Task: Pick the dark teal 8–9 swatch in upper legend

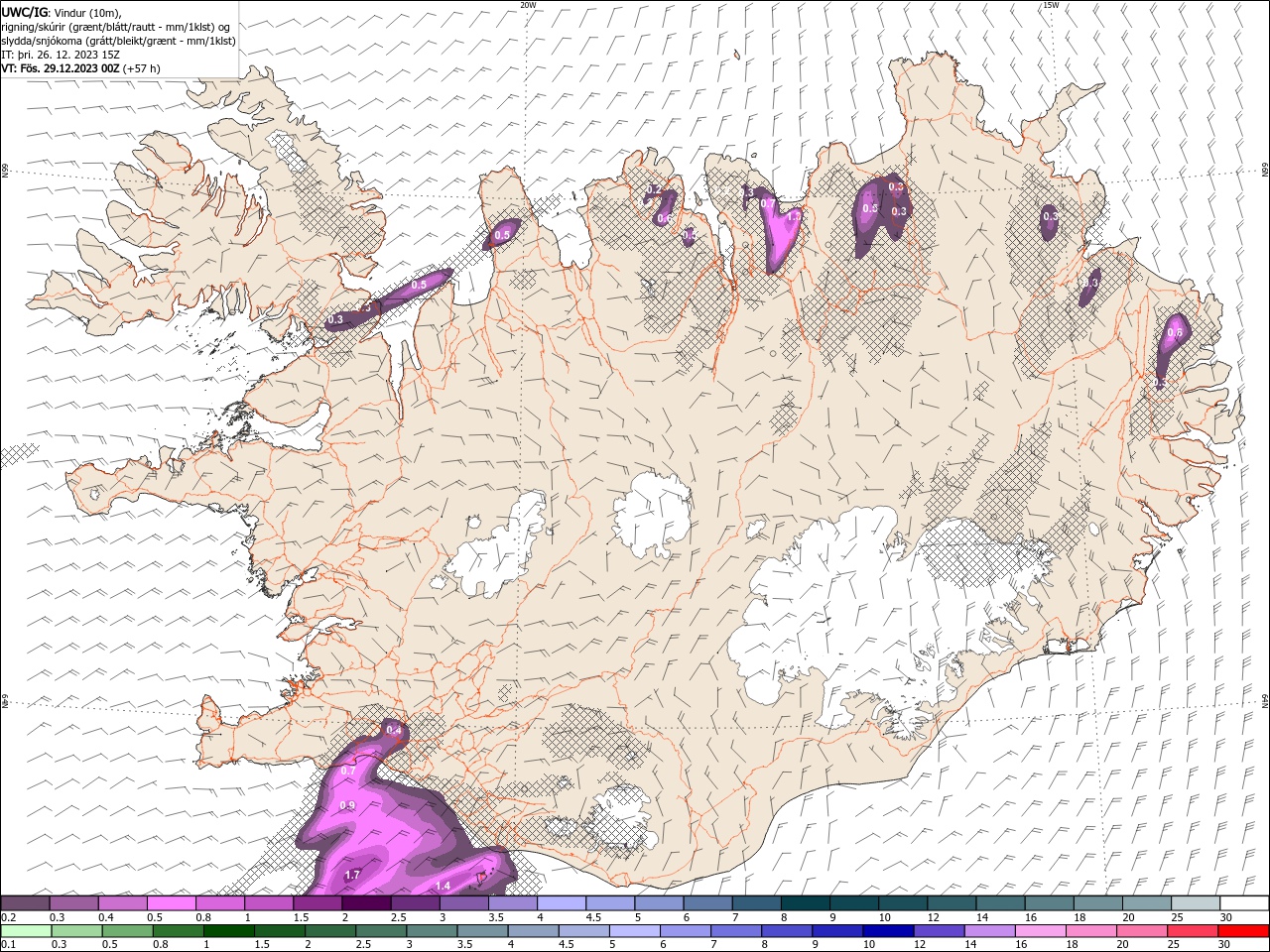Action: tap(806, 903)
